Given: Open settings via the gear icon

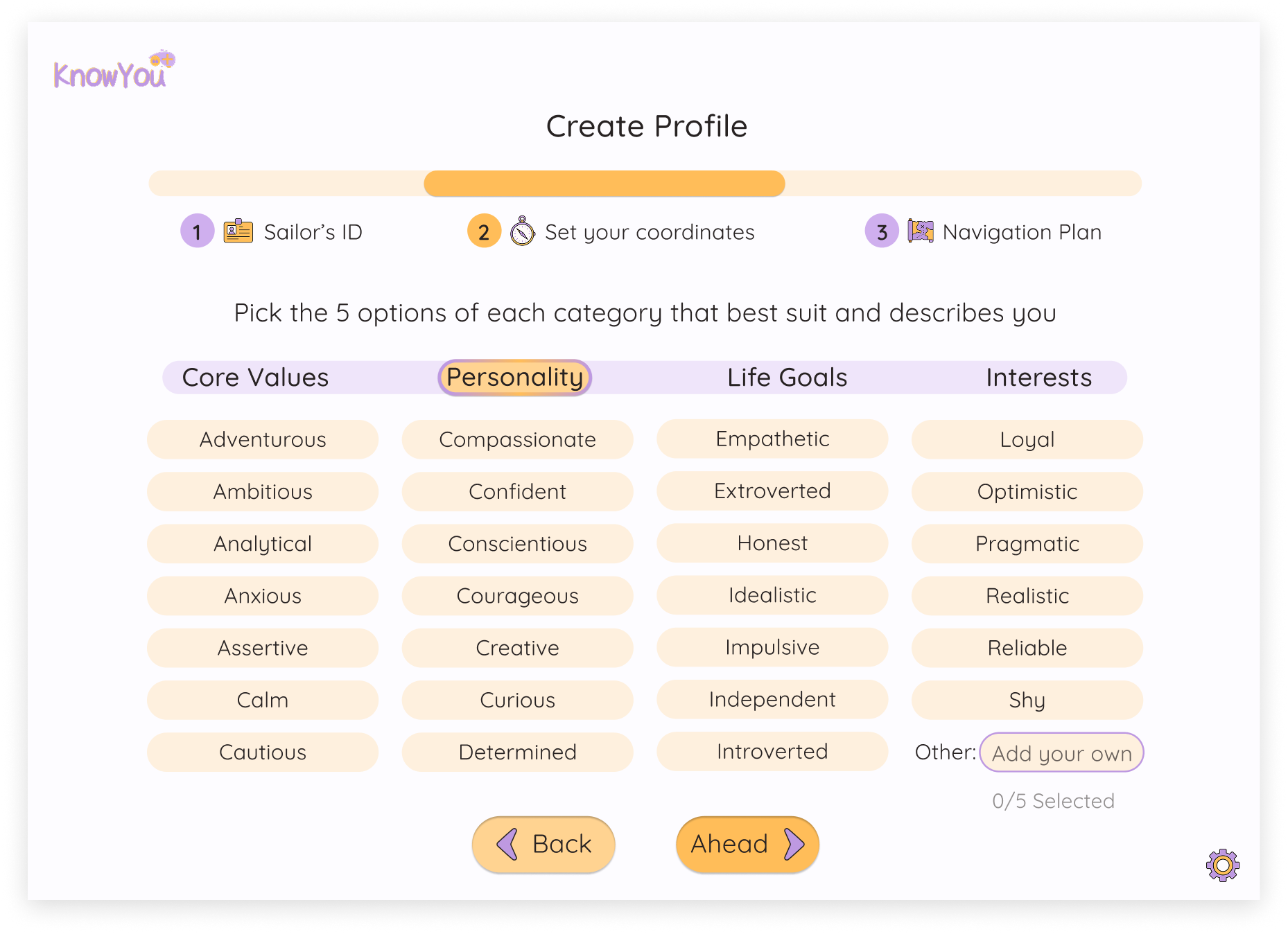Looking at the screenshot, I should pyautogui.click(x=1222, y=865).
